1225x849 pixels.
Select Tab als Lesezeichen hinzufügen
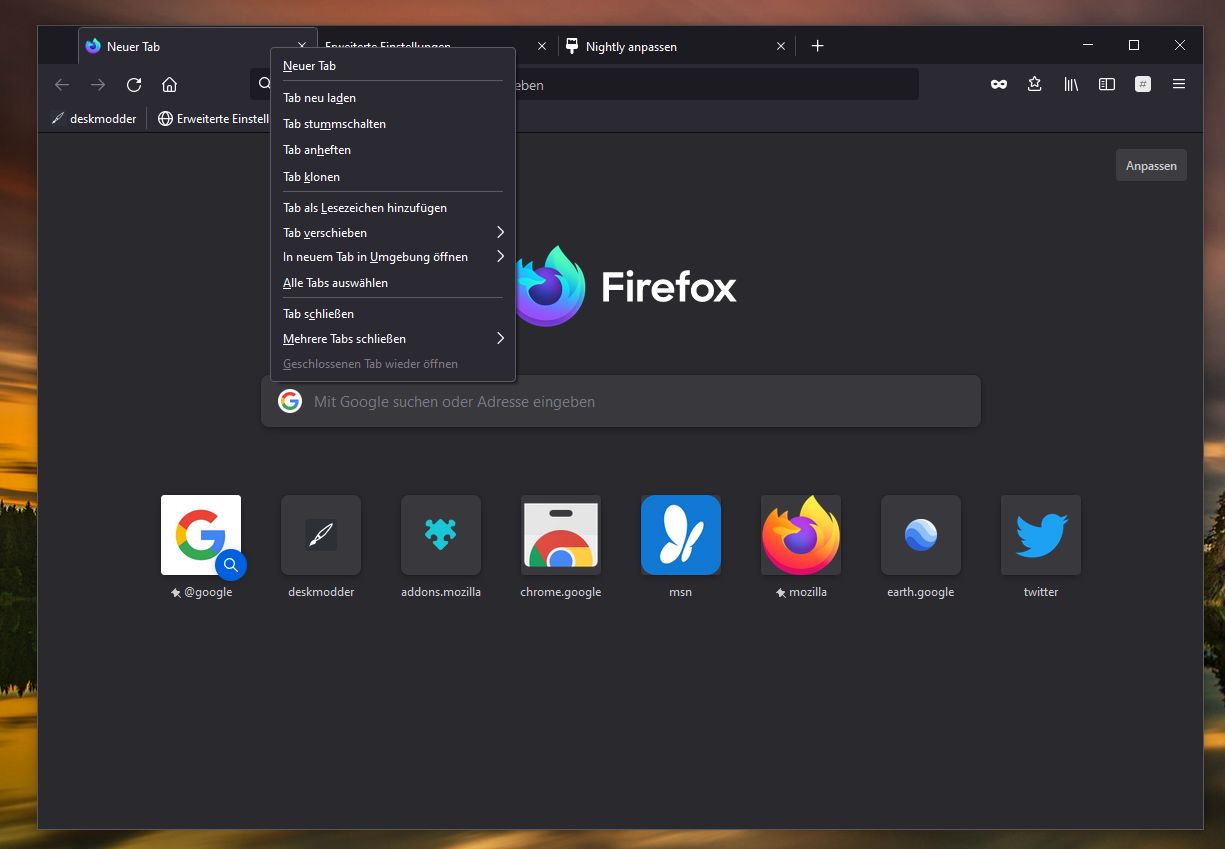(393, 208)
